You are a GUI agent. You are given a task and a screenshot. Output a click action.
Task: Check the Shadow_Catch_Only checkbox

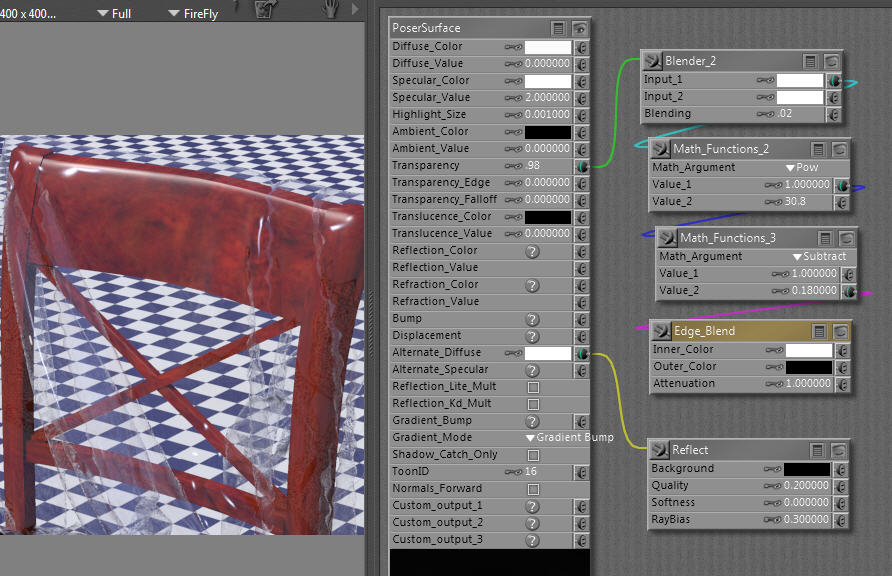point(533,455)
